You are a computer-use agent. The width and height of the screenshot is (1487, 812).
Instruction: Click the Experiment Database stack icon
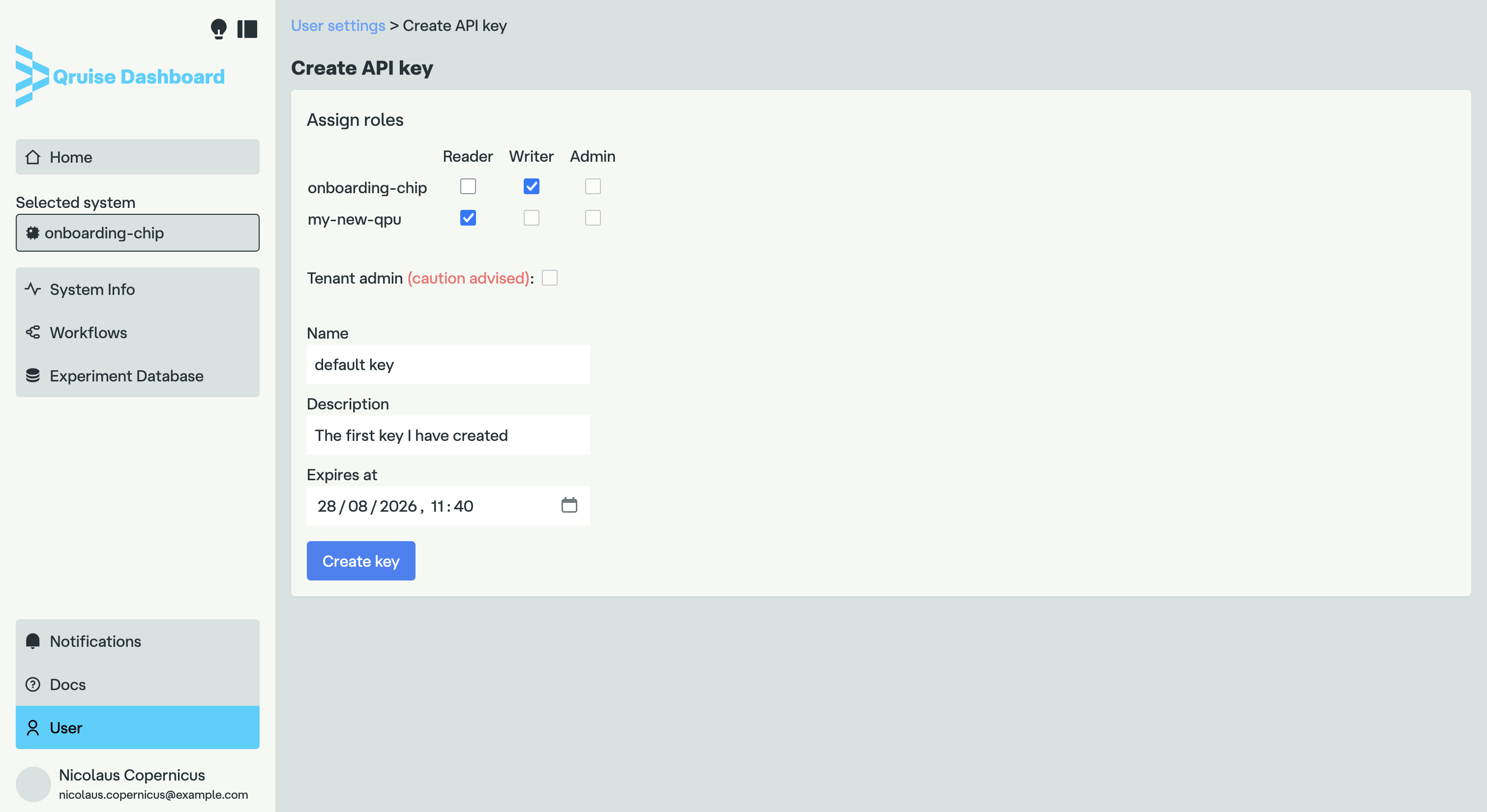pos(33,376)
